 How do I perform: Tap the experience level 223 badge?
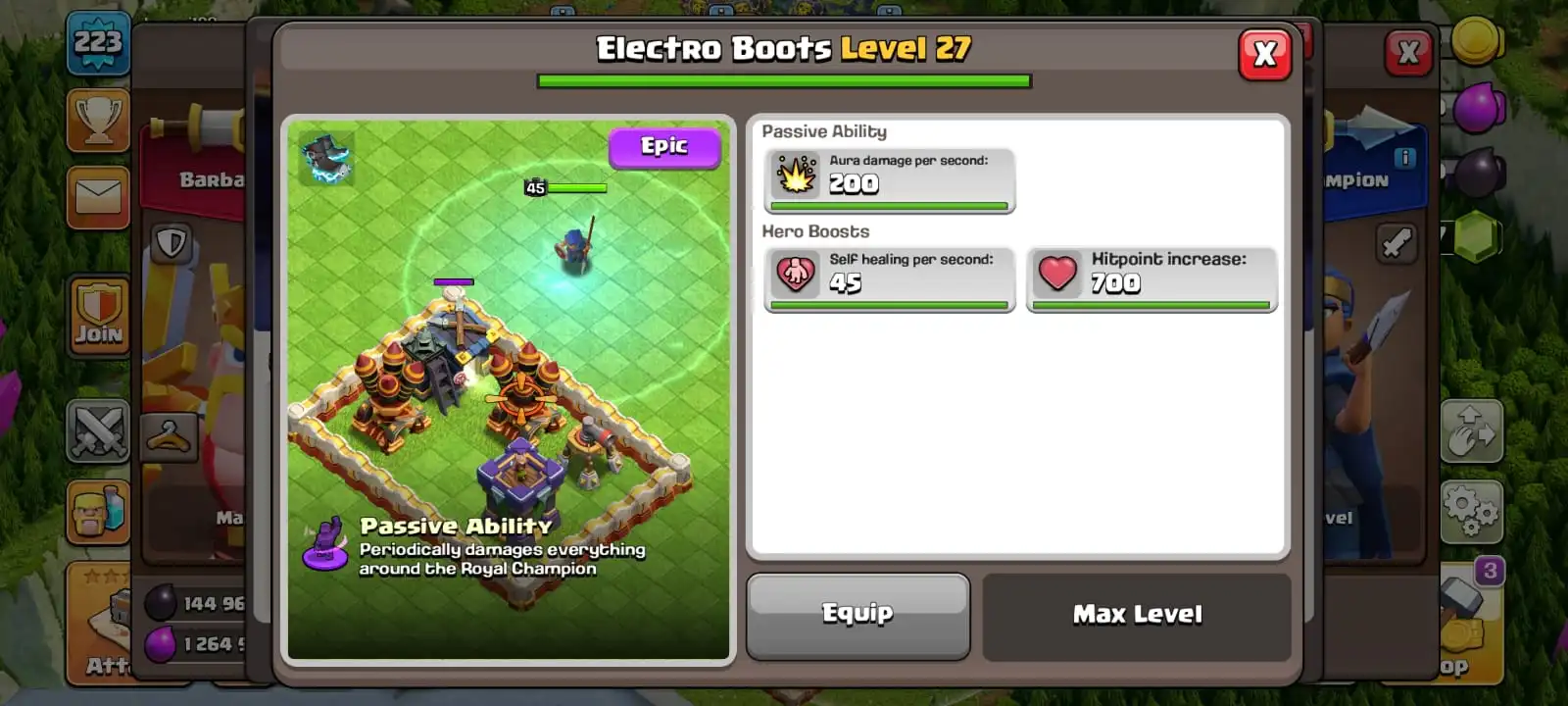click(x=98, y=44)
